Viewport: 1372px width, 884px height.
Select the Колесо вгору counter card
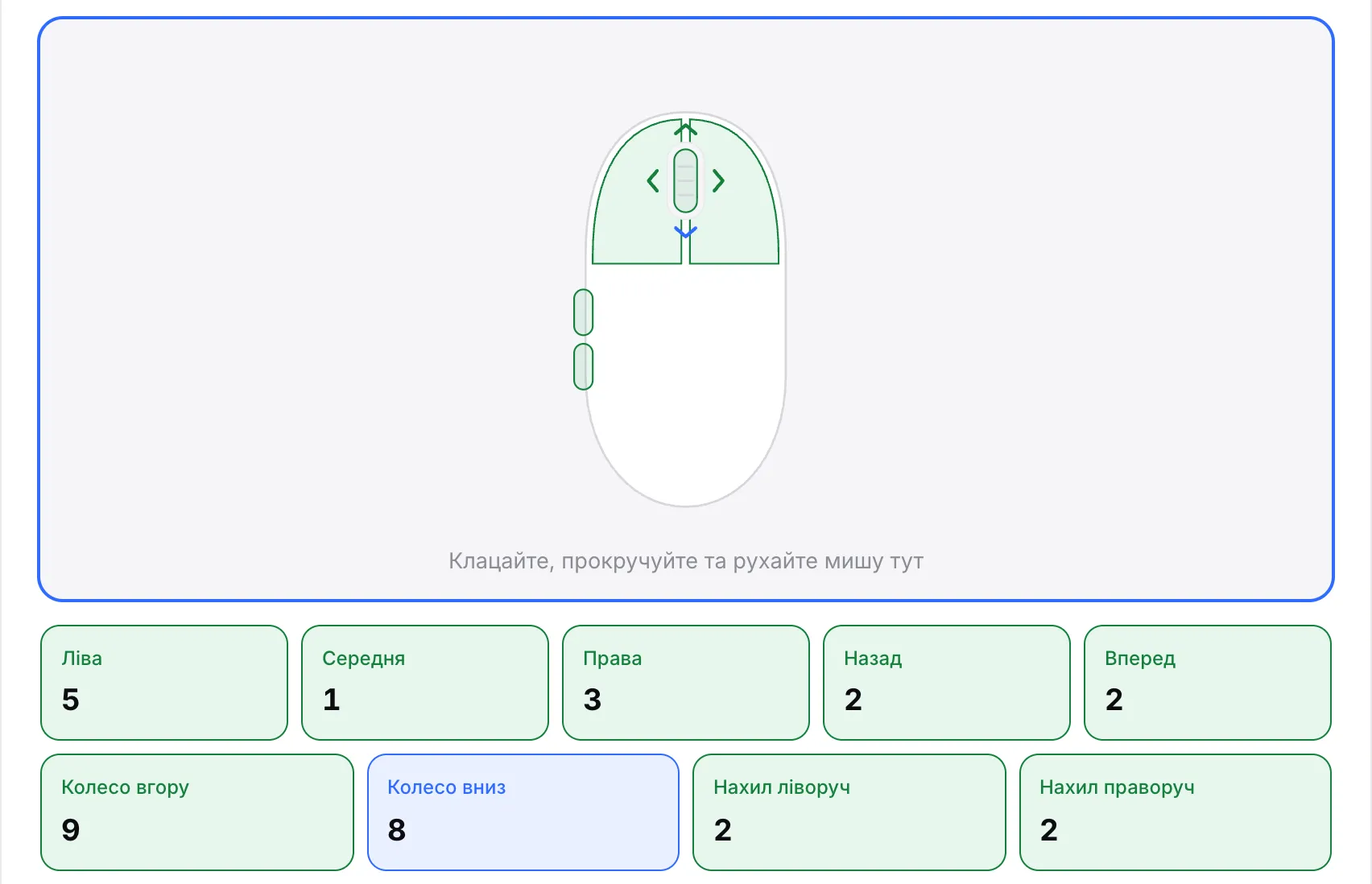[x=197, y=812]
